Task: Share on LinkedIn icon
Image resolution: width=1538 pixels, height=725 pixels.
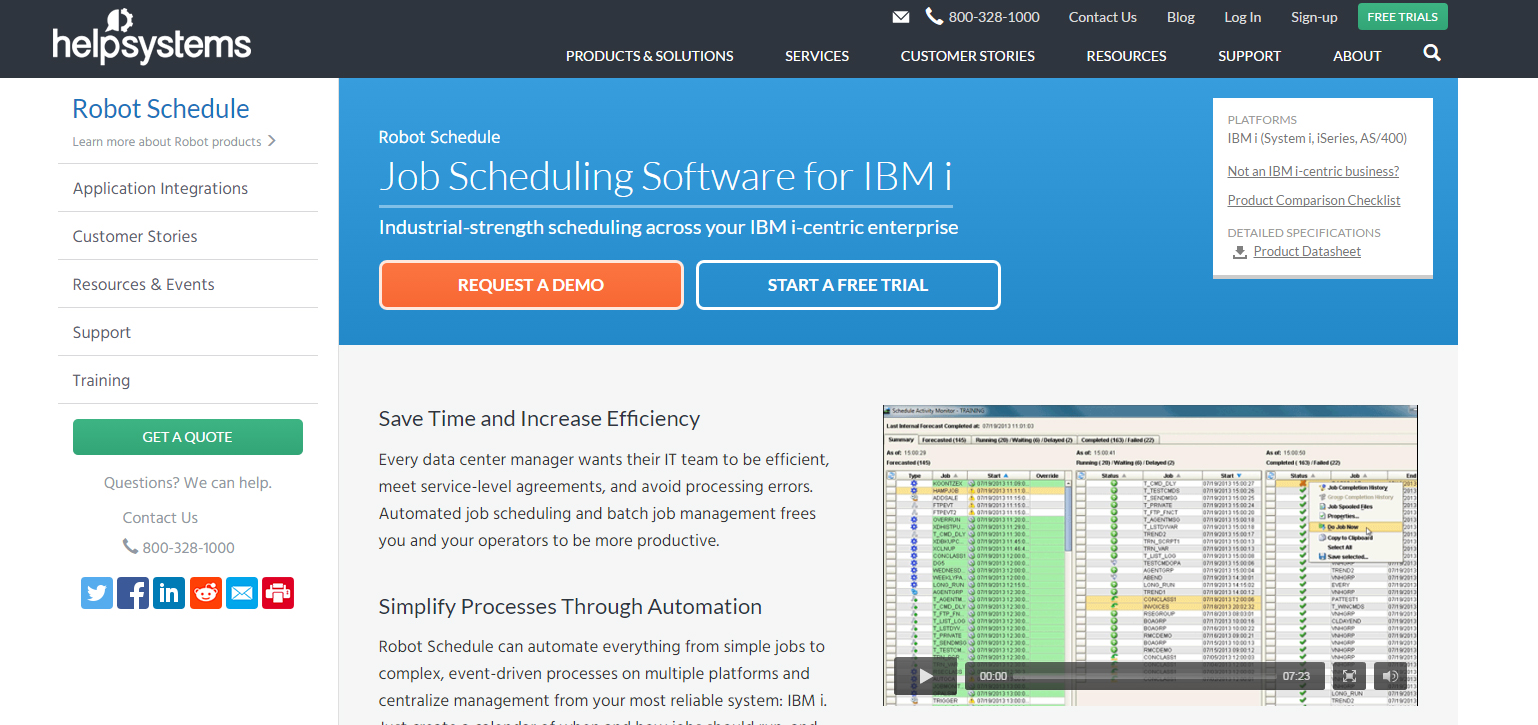Action: (169, 593)
